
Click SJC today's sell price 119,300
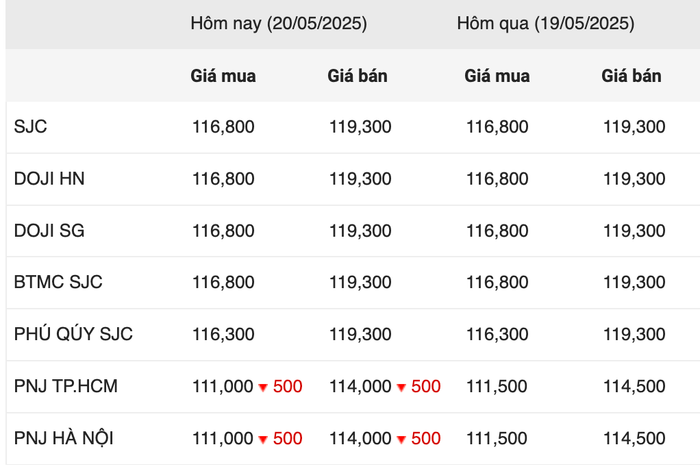click(x=360, y=127)
